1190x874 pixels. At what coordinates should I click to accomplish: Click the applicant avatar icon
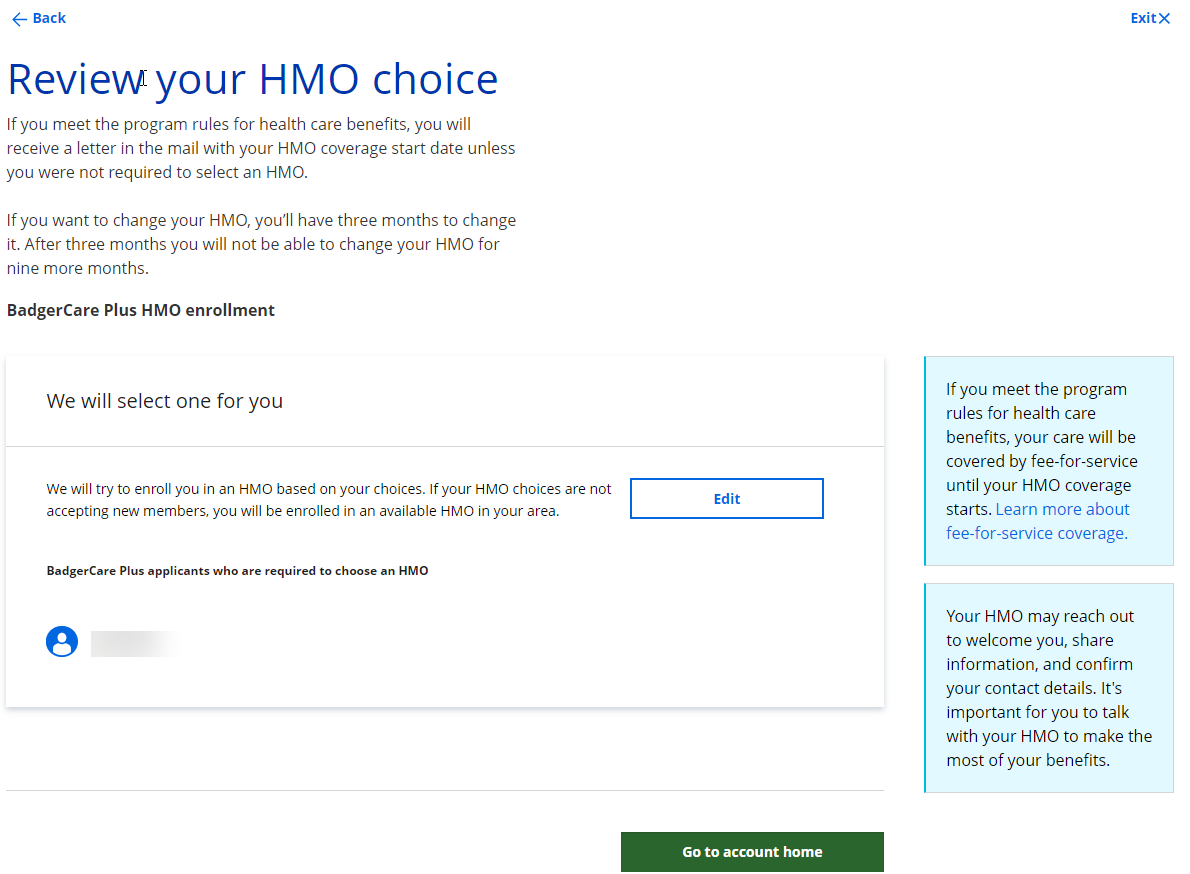click(62, 642)
